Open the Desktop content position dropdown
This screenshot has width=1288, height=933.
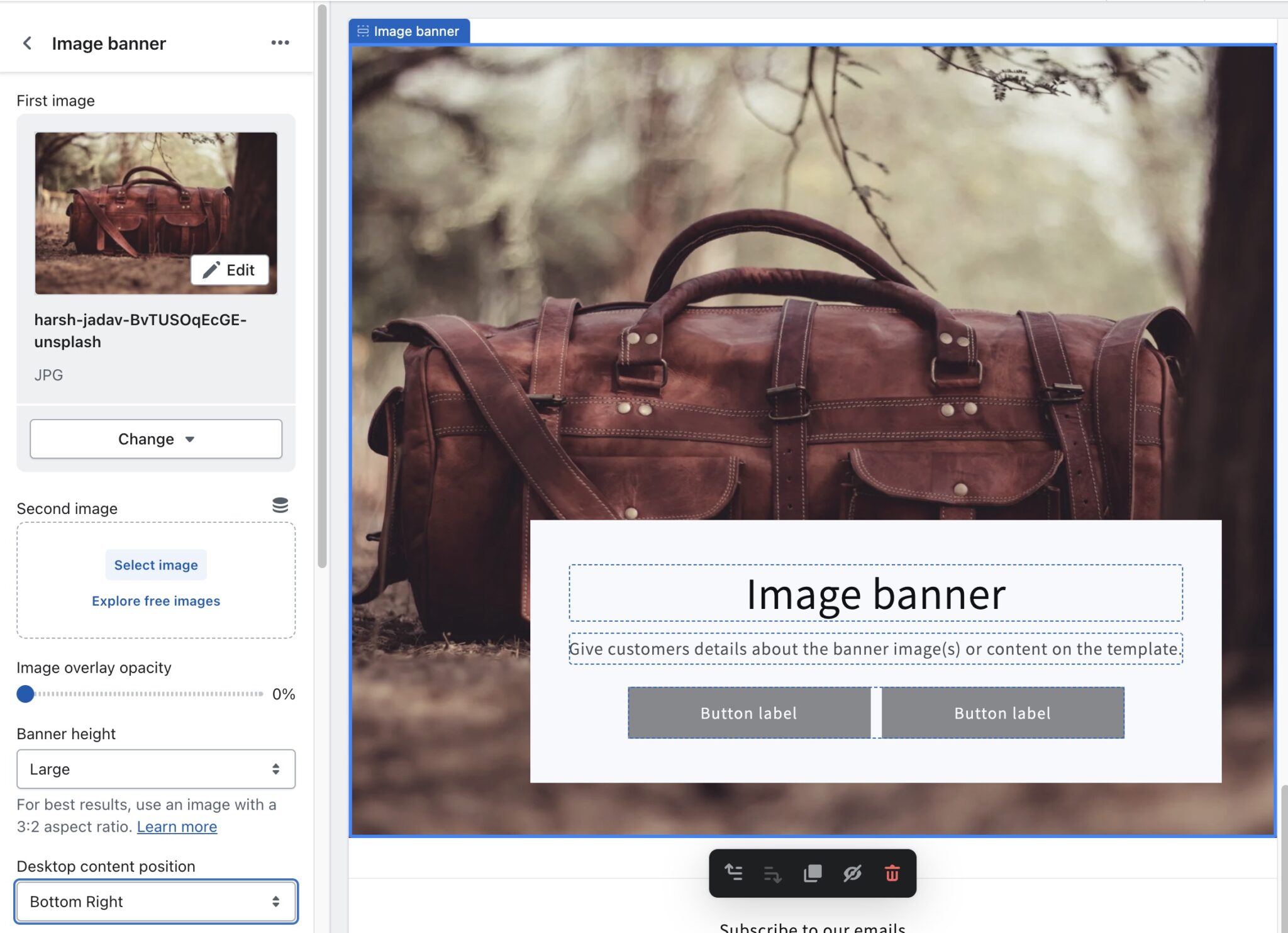coord(156,901)
